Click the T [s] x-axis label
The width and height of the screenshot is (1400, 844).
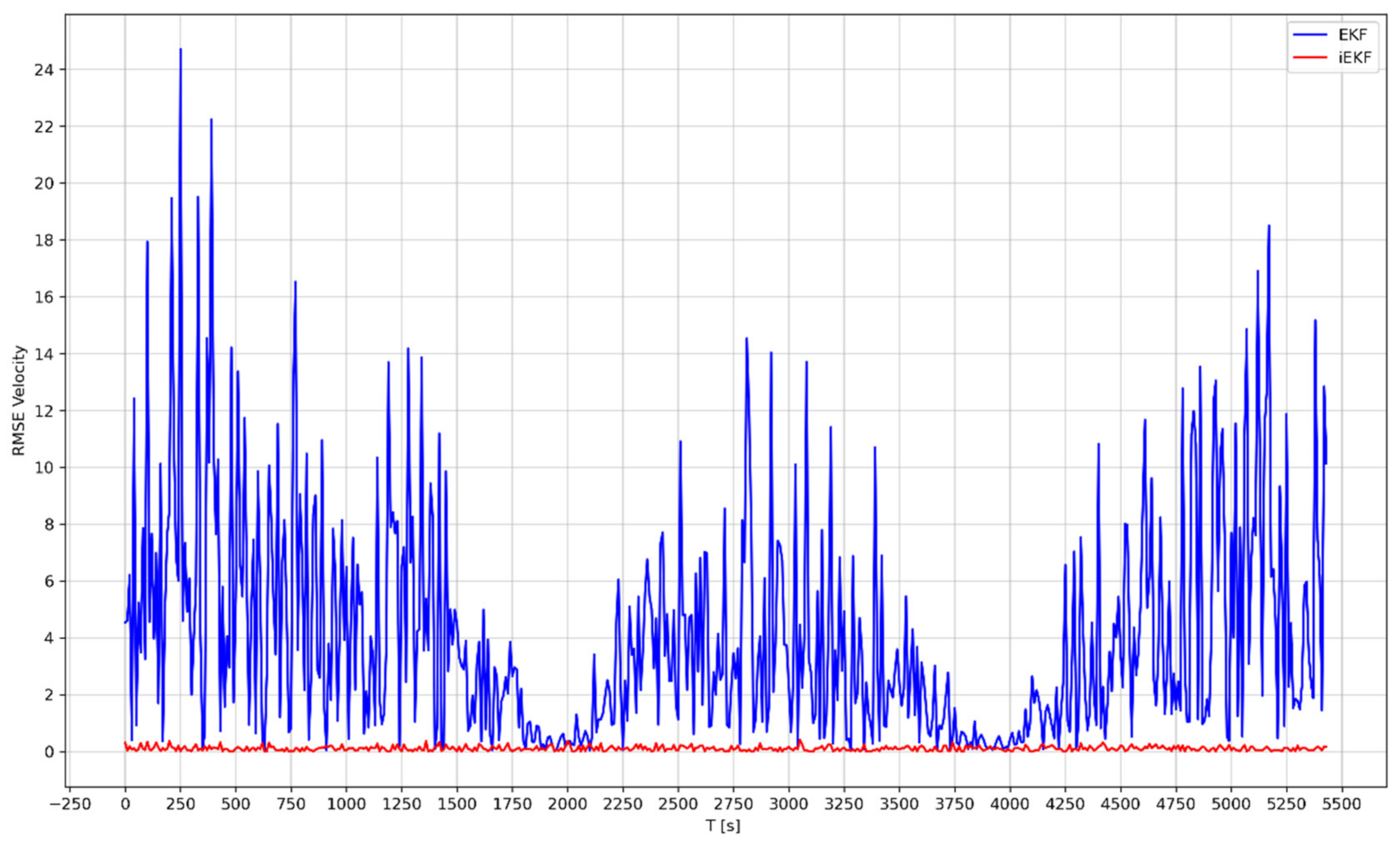point(723,826)
